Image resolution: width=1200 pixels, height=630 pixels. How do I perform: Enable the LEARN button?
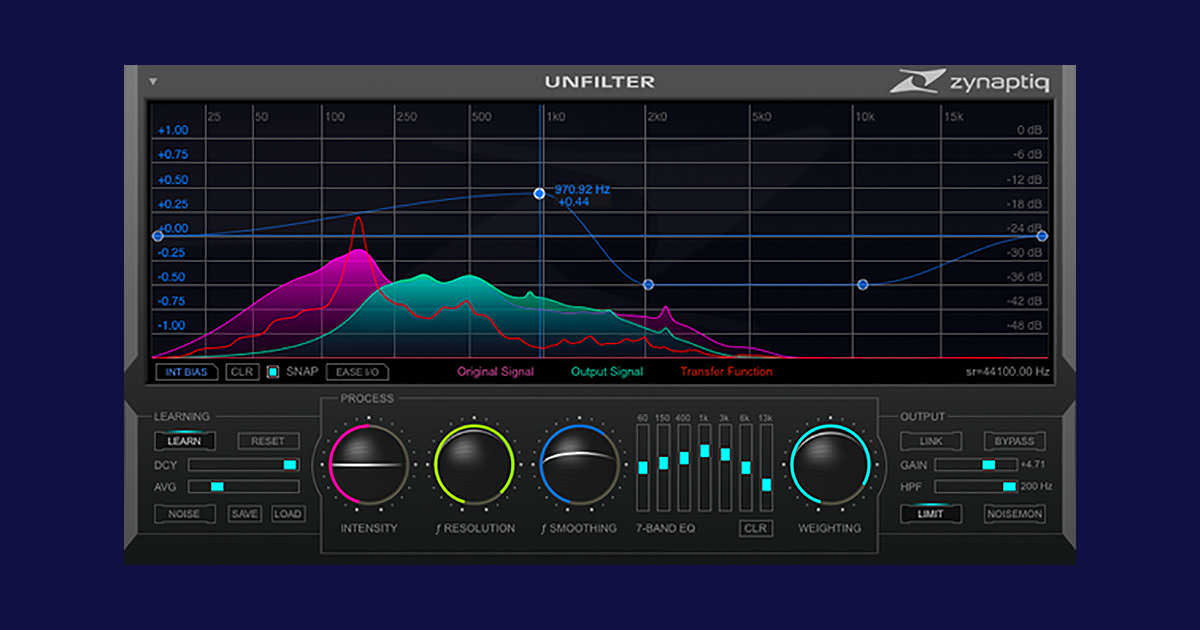(184, 441)
